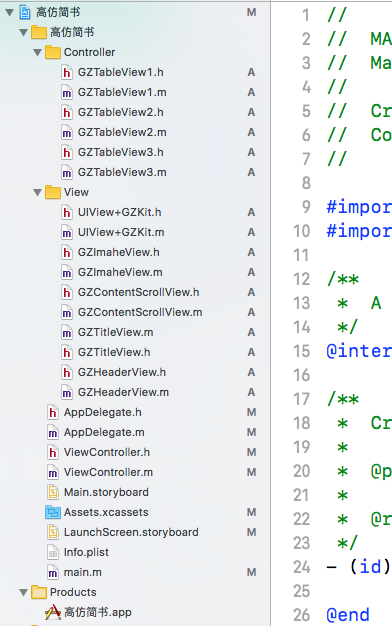
Task: Collapse the Controller folder triangle
Action: (38, 52)
